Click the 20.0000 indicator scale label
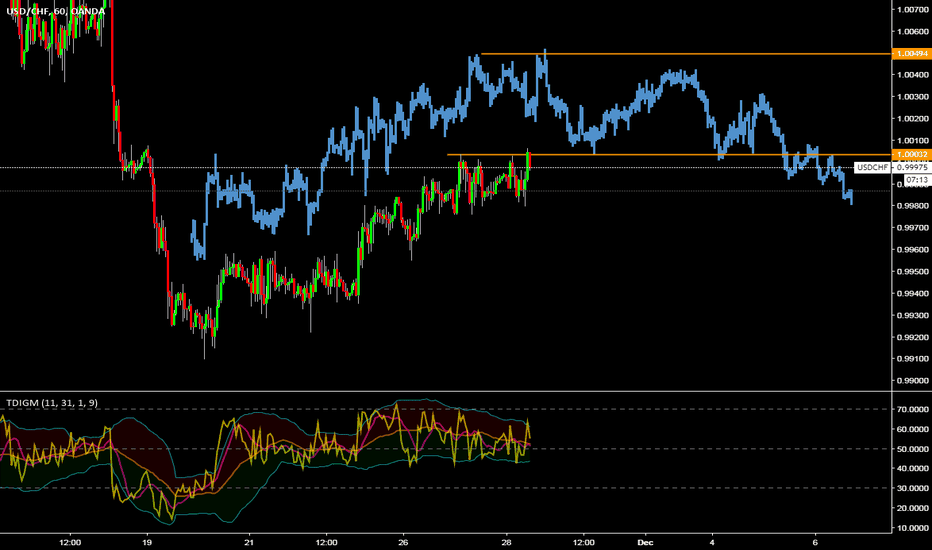This screenshot has height=550, width=932. click(x=913, y=508)
